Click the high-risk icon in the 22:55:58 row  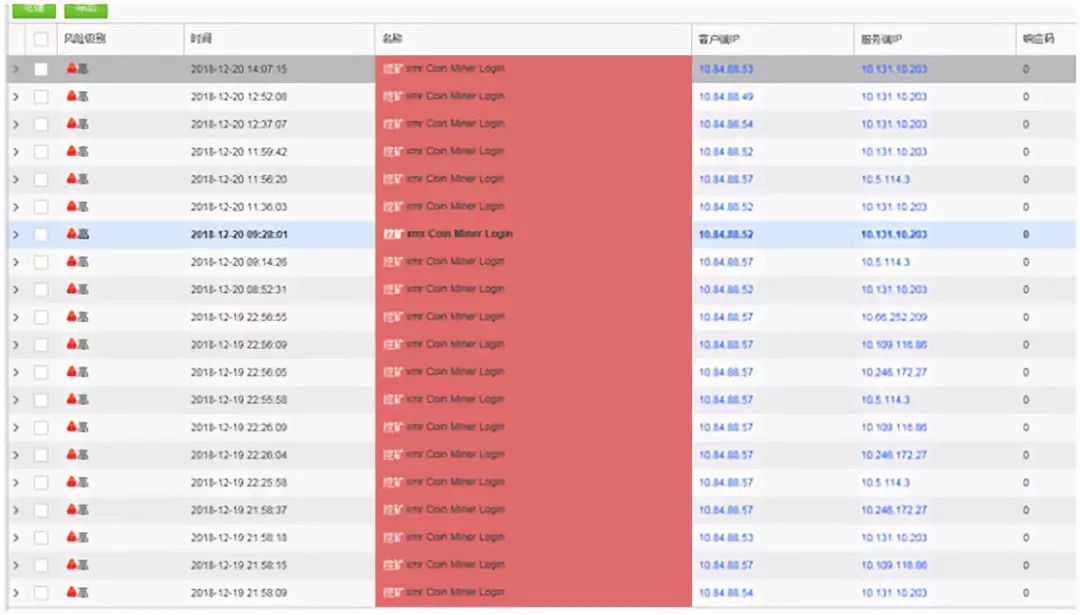pos(72,399)
